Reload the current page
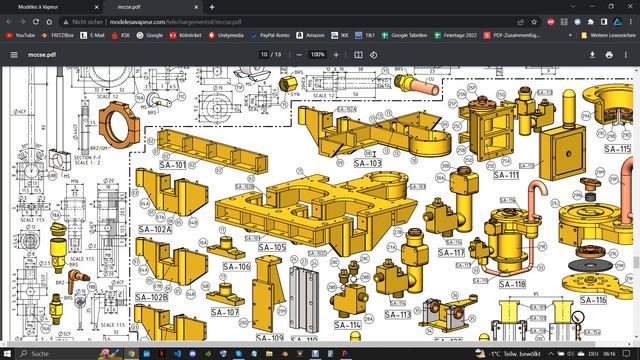The height and width of the screenshot is (360, 640). (x=36, y=22)
